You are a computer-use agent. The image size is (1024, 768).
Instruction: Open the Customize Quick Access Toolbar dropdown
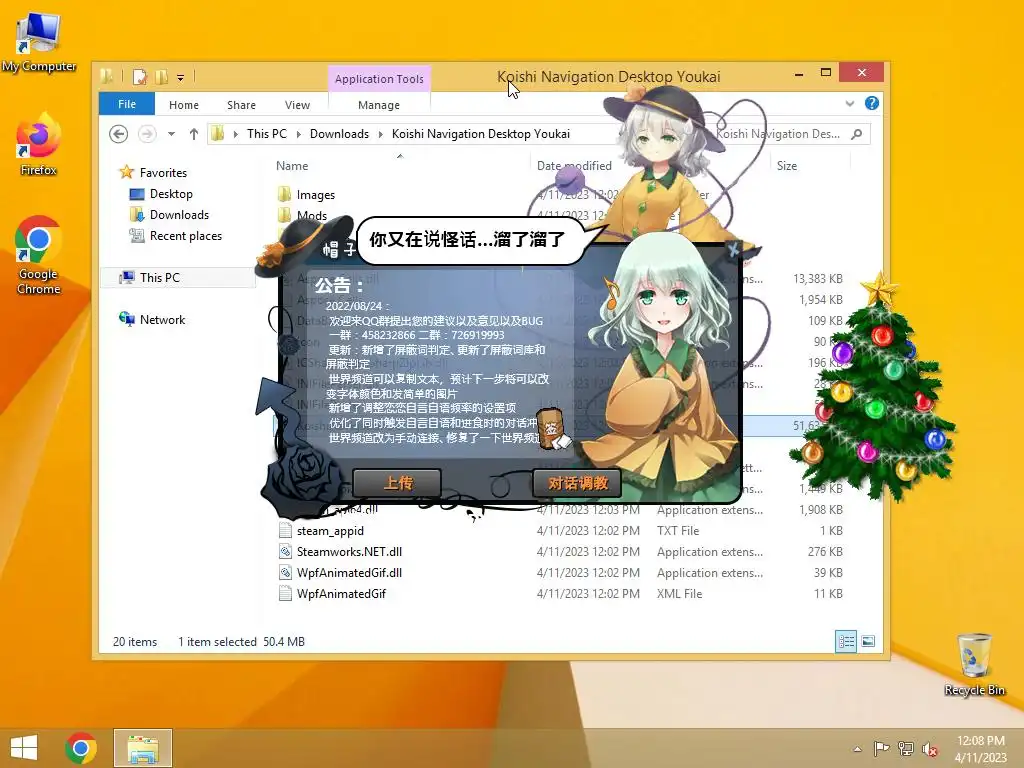pos(180,78)
